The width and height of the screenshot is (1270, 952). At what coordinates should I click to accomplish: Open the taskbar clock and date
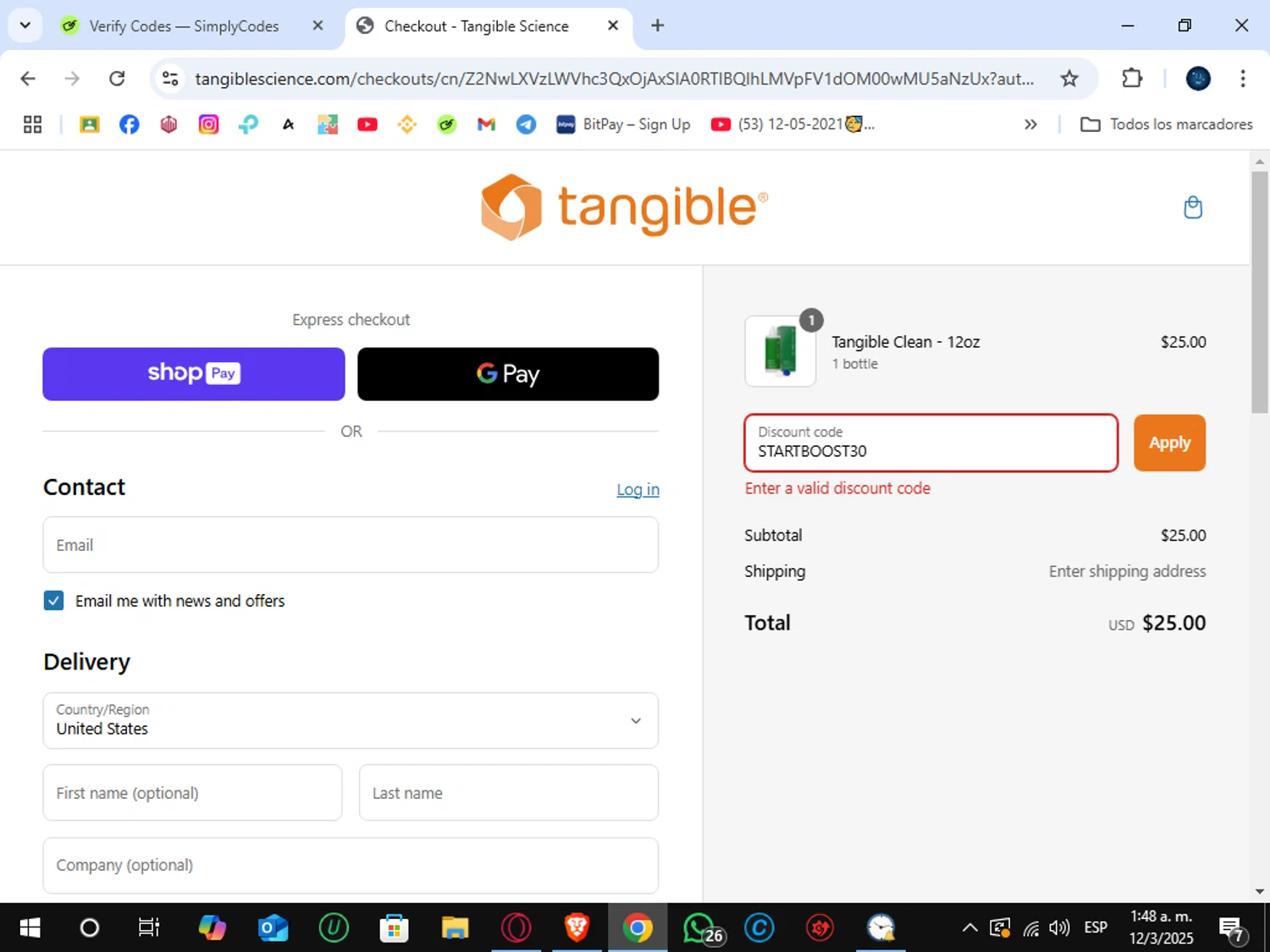(x=1161, y=927)
